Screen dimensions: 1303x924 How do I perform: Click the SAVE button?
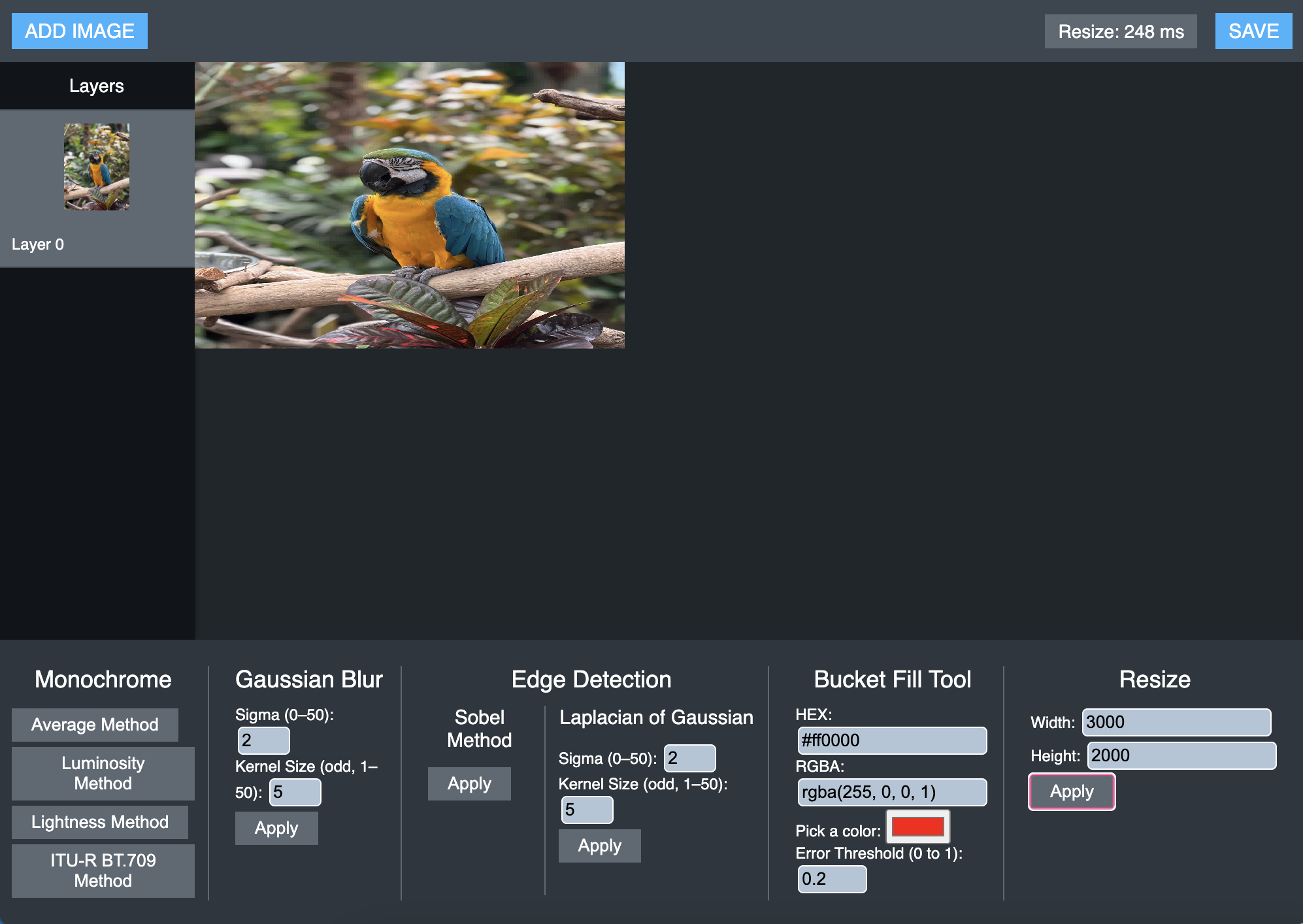point(1253,31)
